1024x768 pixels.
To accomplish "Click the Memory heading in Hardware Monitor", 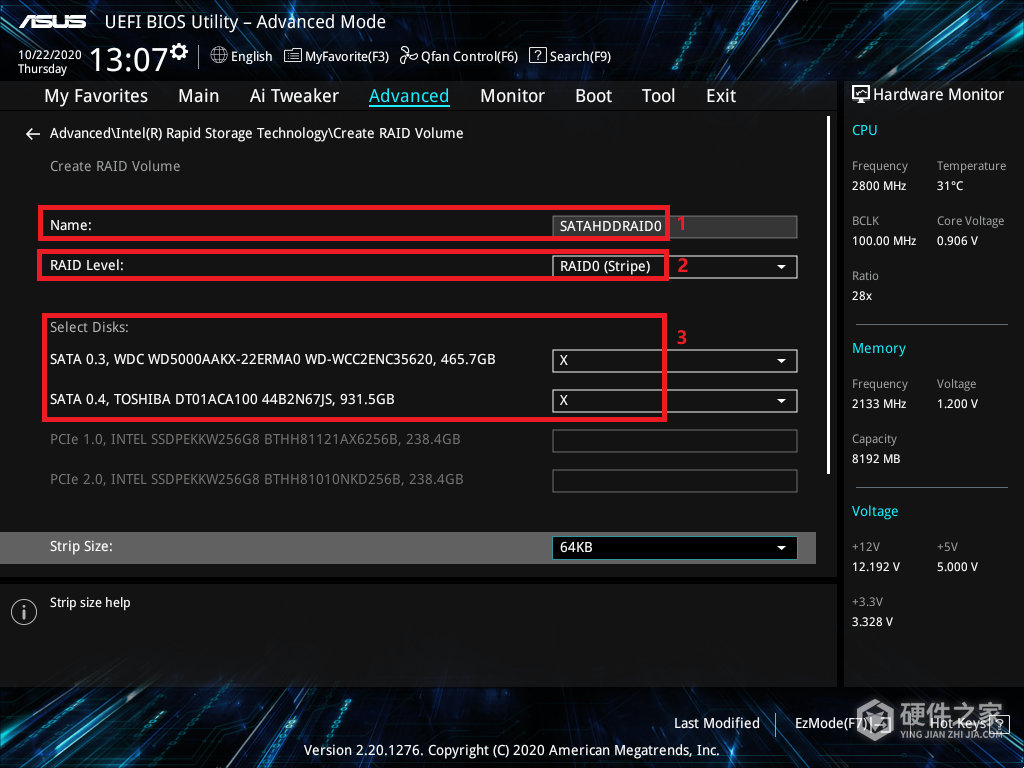I will pyautogui.click(x=878, y=348).
